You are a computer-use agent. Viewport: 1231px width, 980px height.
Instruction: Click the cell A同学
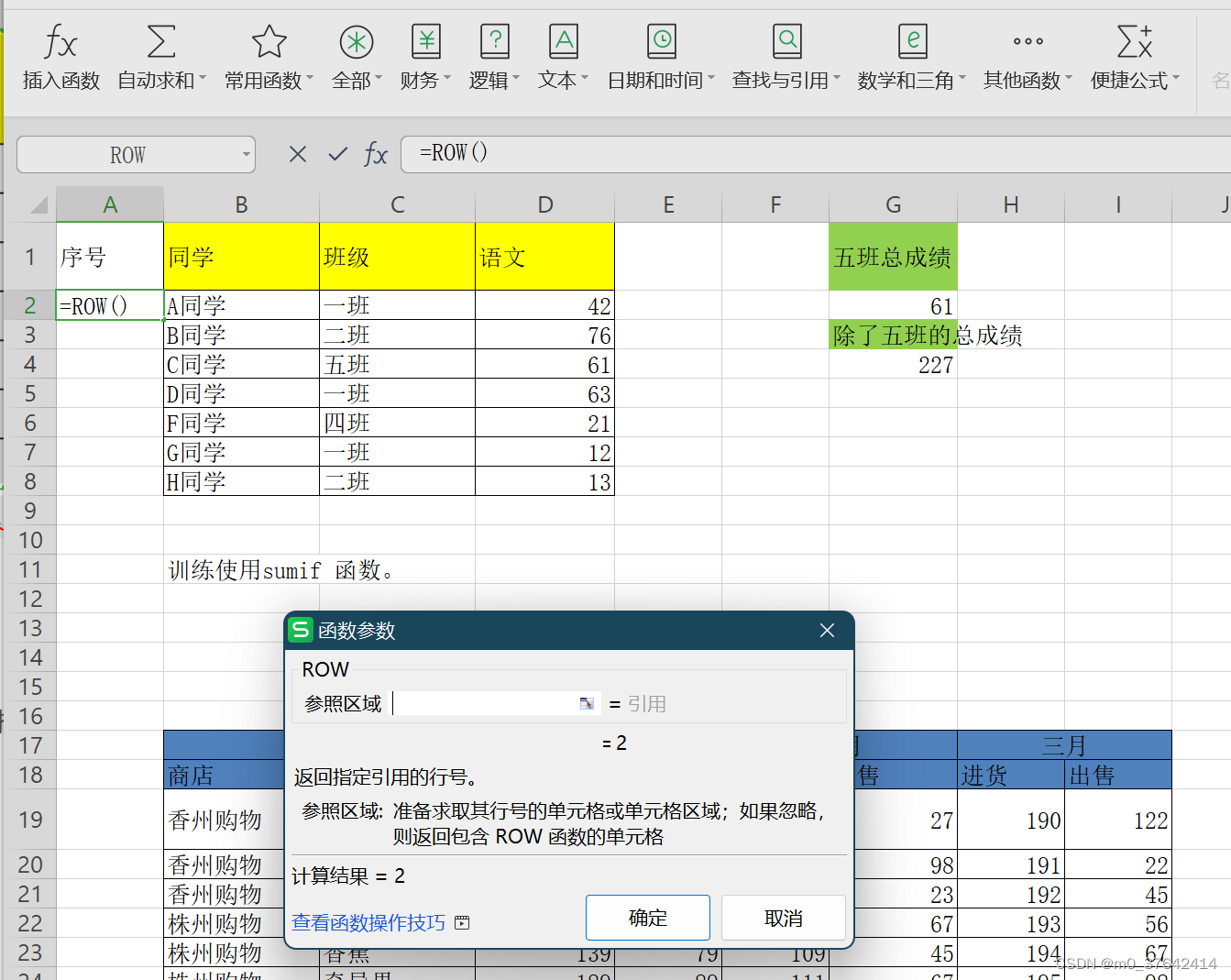tap(241, 305)
